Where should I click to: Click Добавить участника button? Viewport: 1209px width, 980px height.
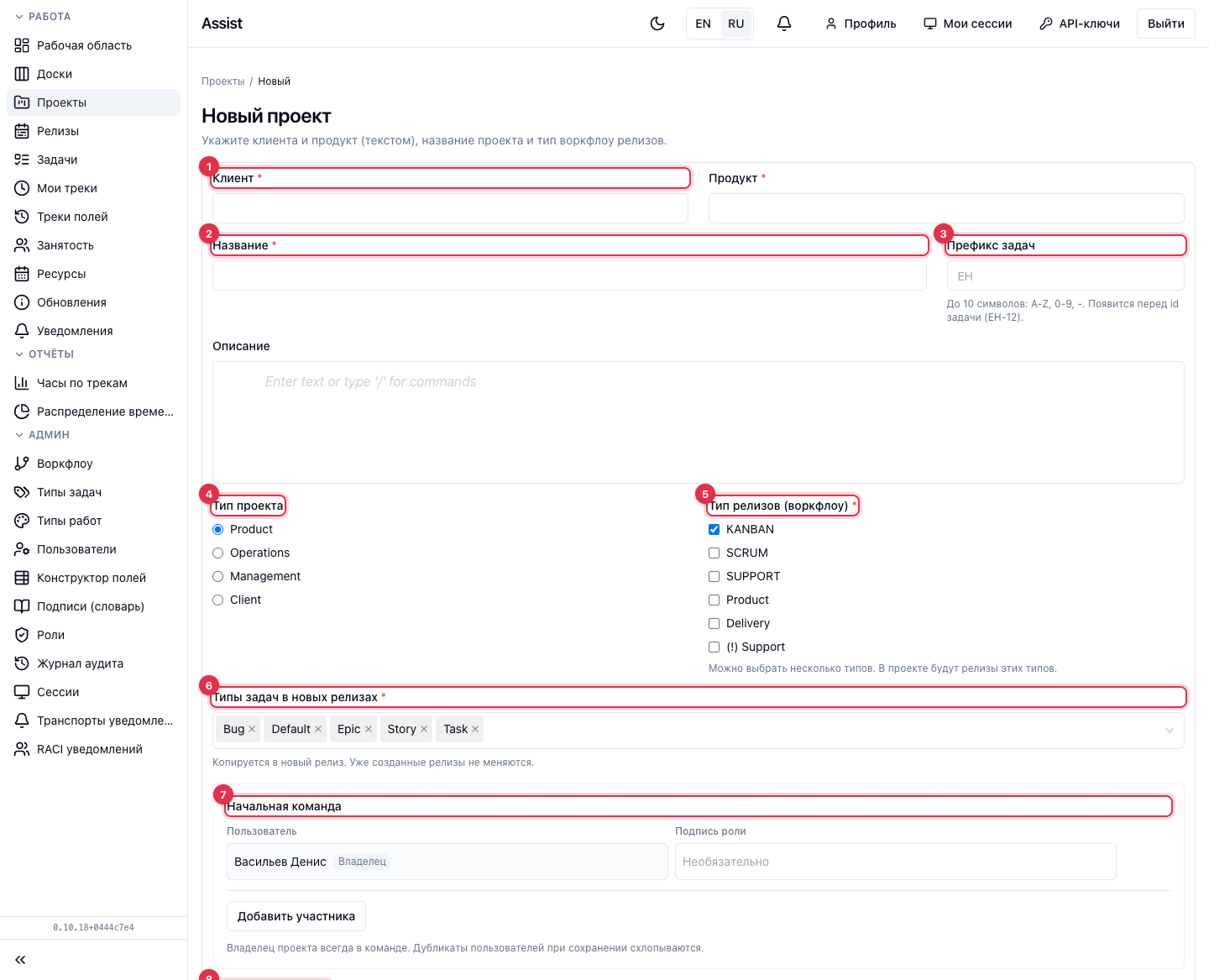[296, 916]
